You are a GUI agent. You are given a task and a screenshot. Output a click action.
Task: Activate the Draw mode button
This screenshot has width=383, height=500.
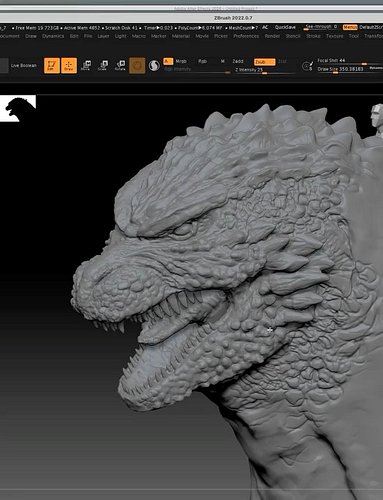[69, 65]
